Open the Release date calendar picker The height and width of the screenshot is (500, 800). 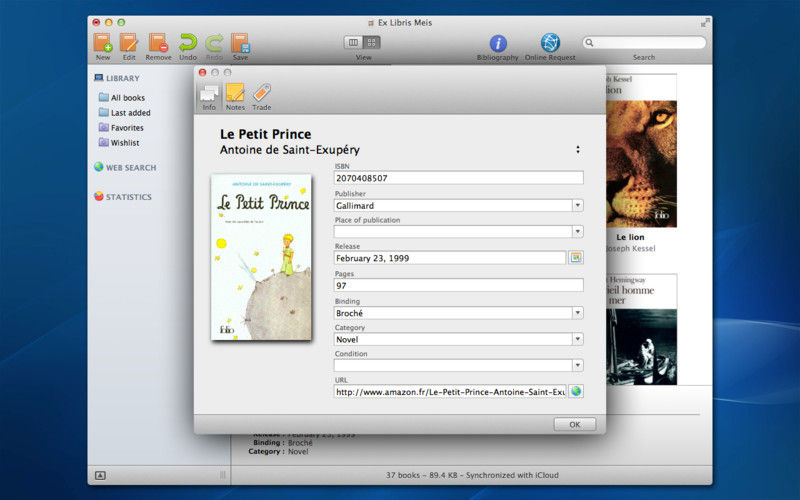point(576,258)
